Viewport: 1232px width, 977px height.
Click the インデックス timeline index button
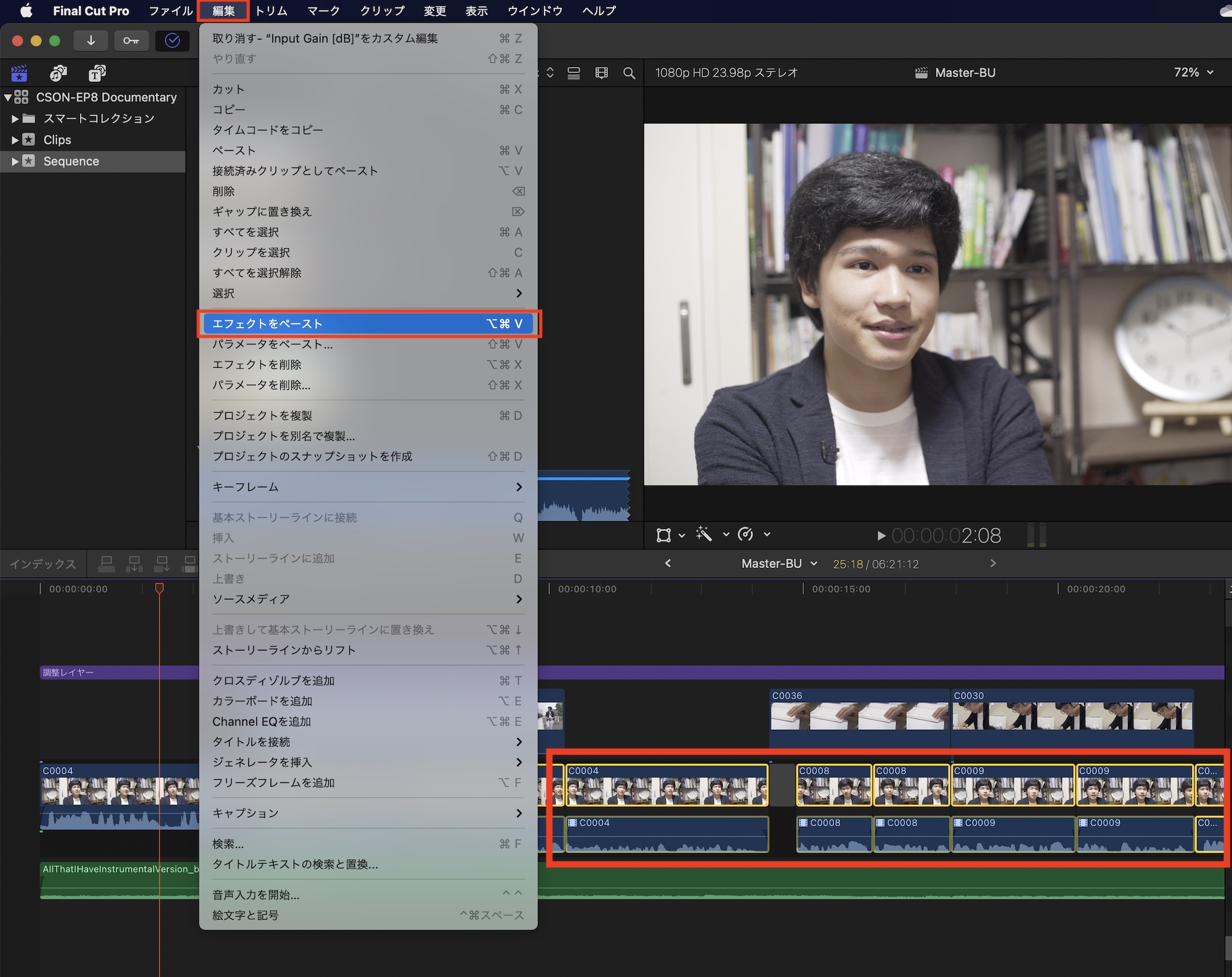point(43,564)
